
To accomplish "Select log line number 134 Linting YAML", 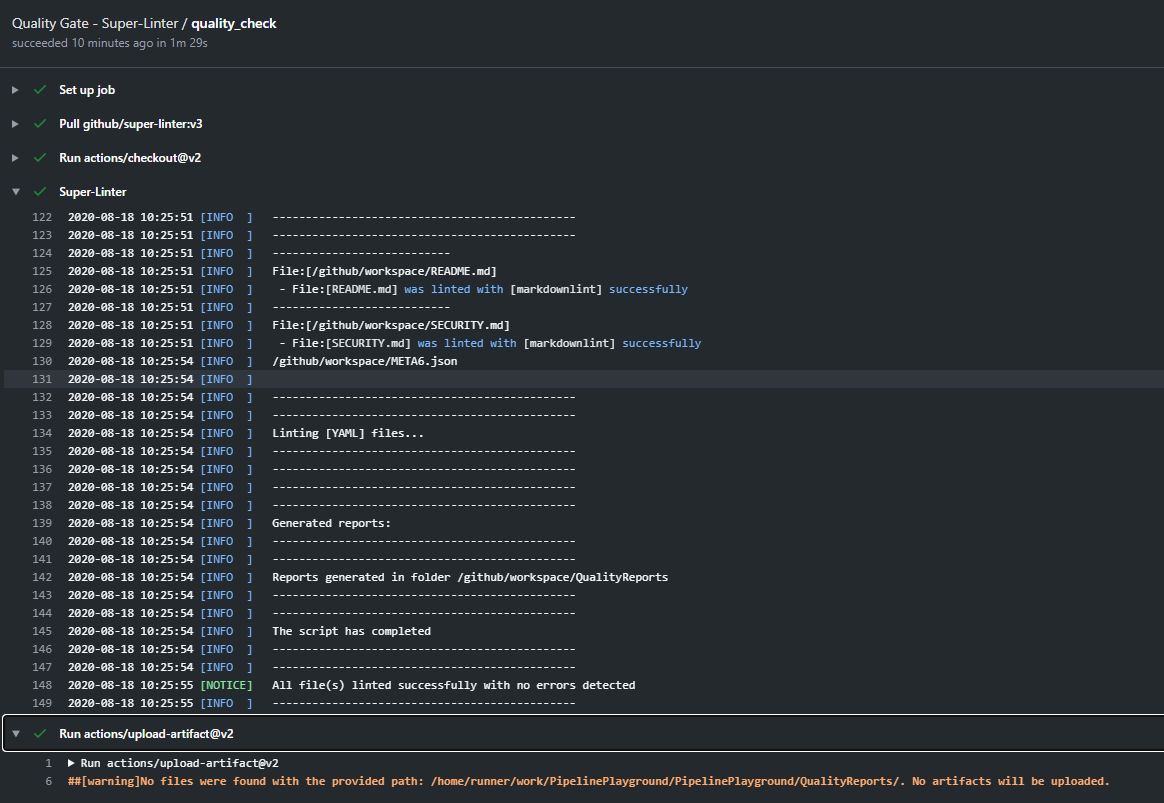I will 42,433.
